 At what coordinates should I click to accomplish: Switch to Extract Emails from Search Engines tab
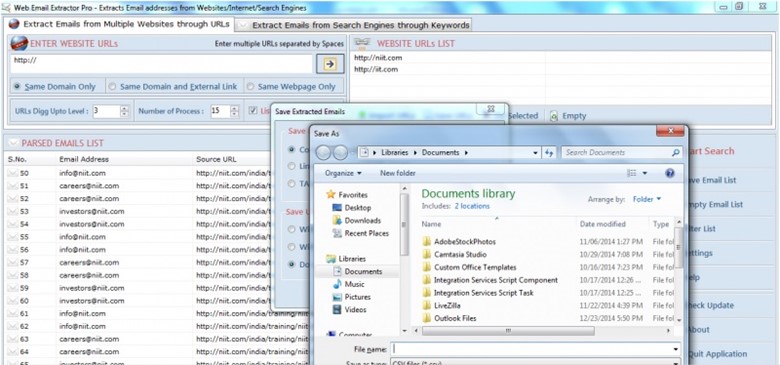[x=354, y=25]
